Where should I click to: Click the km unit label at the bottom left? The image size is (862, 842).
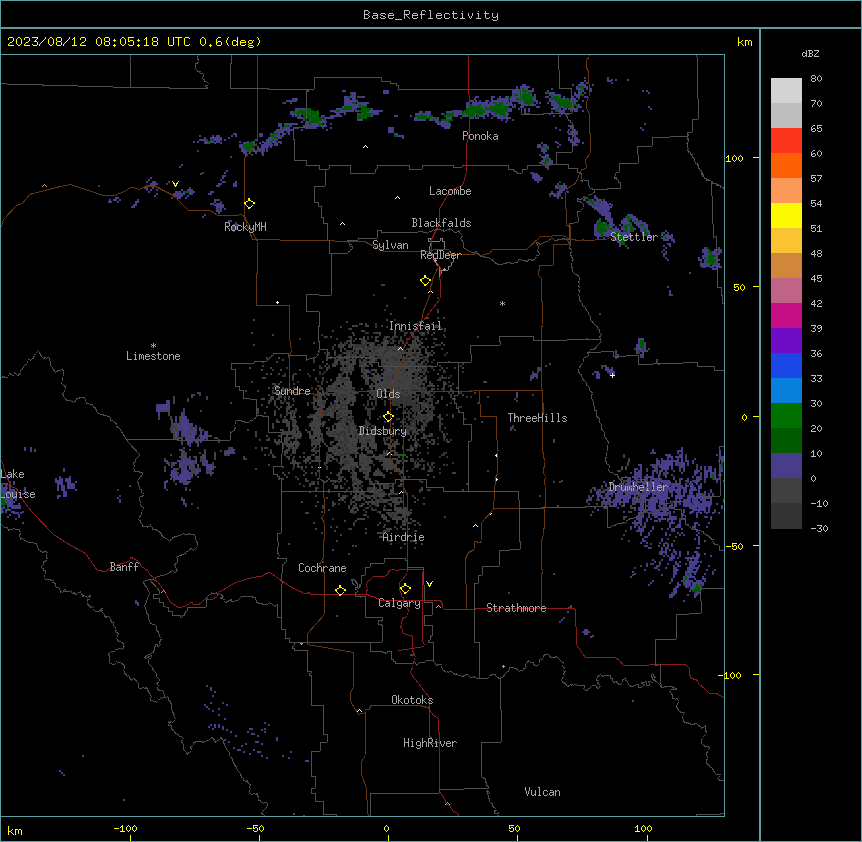(x=14, y=831)
